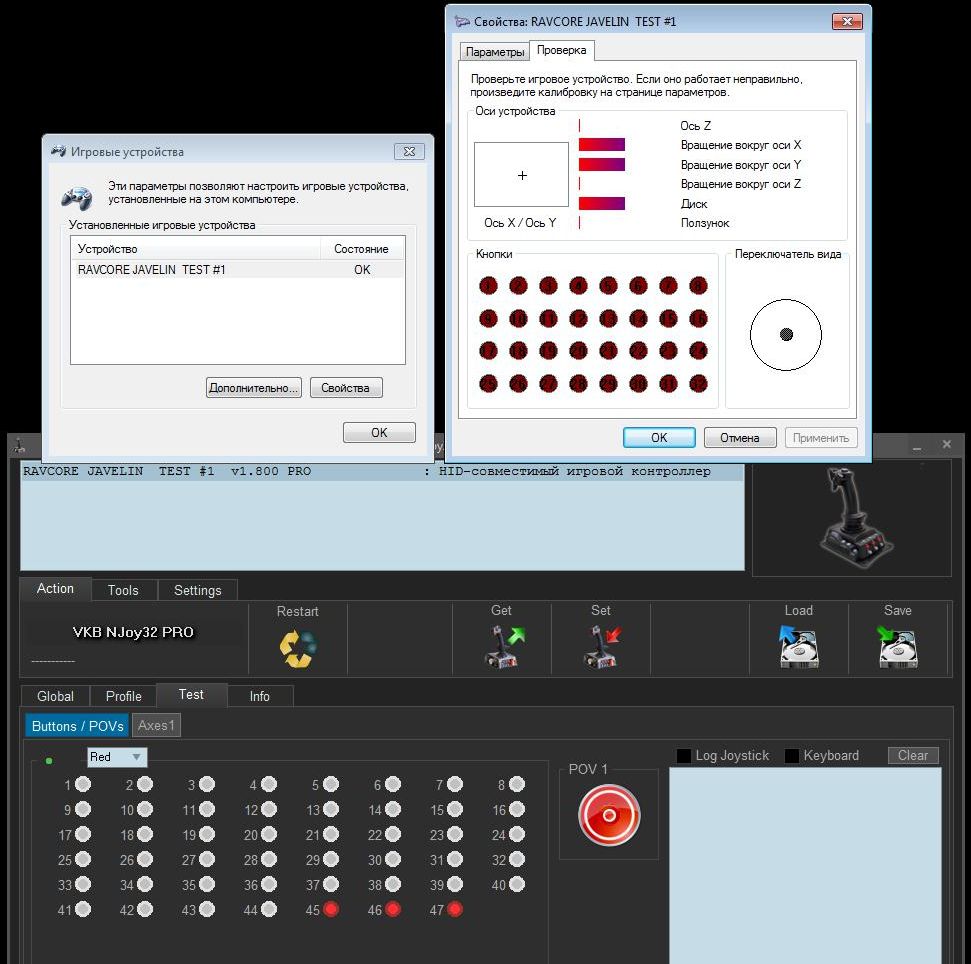This screenshot has width=971, height=964.
Task: Switch to the Параметры tab
Action: (x=495, y=52)
